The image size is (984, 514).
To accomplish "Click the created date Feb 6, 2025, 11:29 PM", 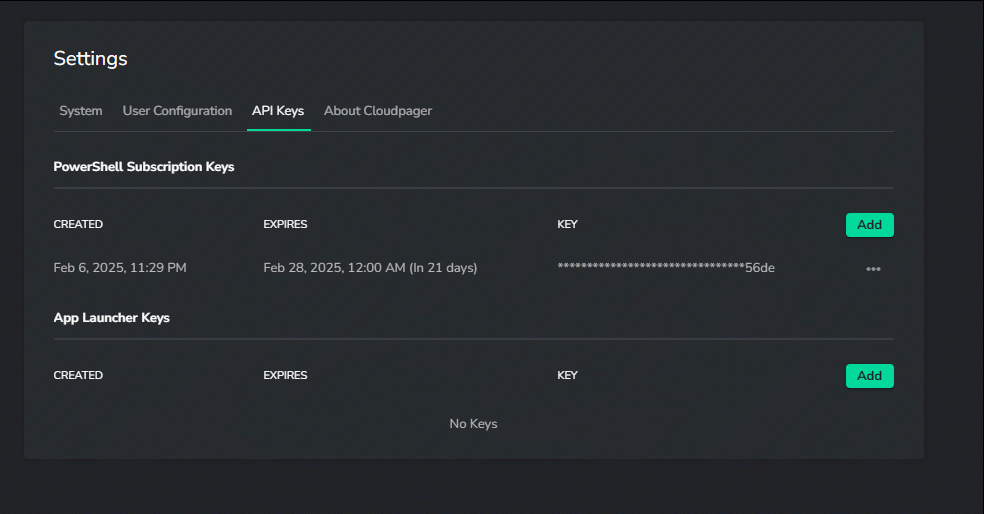I will [x=120, y=268].
